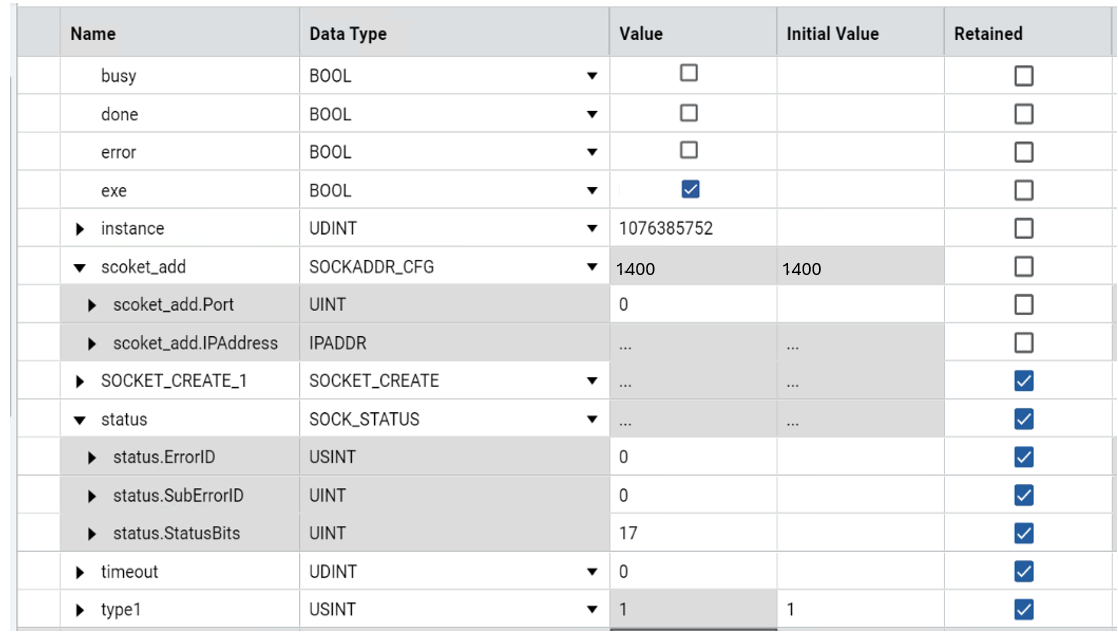Select the error variable name cell
The width and height of the screenshot is (1118, 637).
[118, 152]
